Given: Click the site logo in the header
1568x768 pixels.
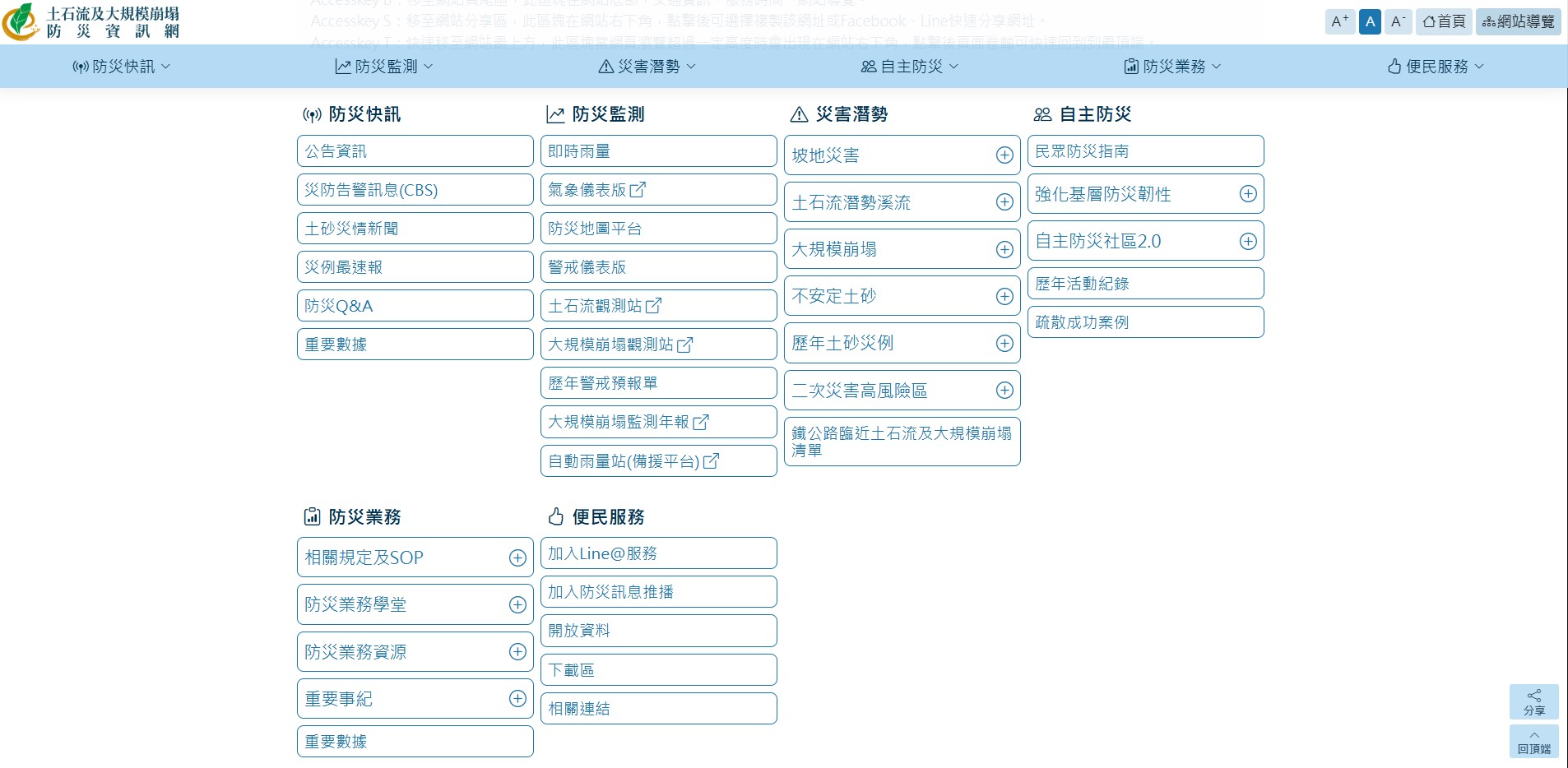Looking at the screenshot, I should coord(92,22).
